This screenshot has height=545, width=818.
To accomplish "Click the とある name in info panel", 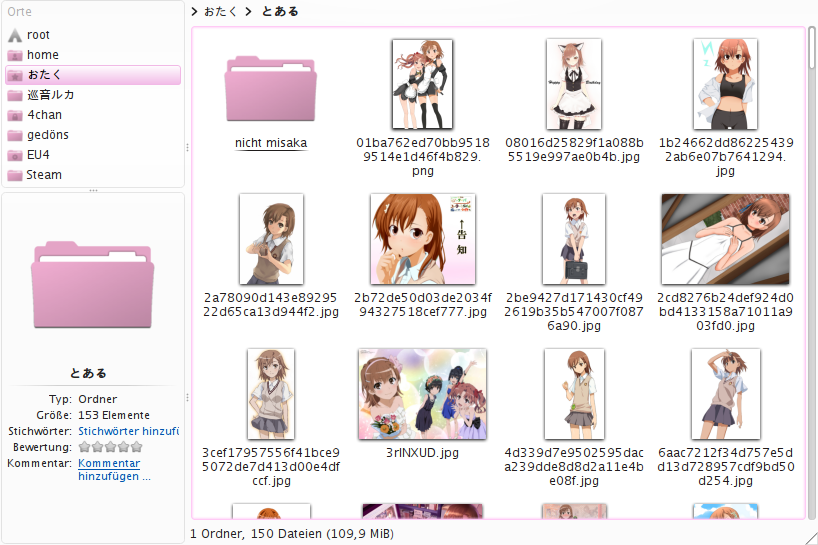I will 88,373.
